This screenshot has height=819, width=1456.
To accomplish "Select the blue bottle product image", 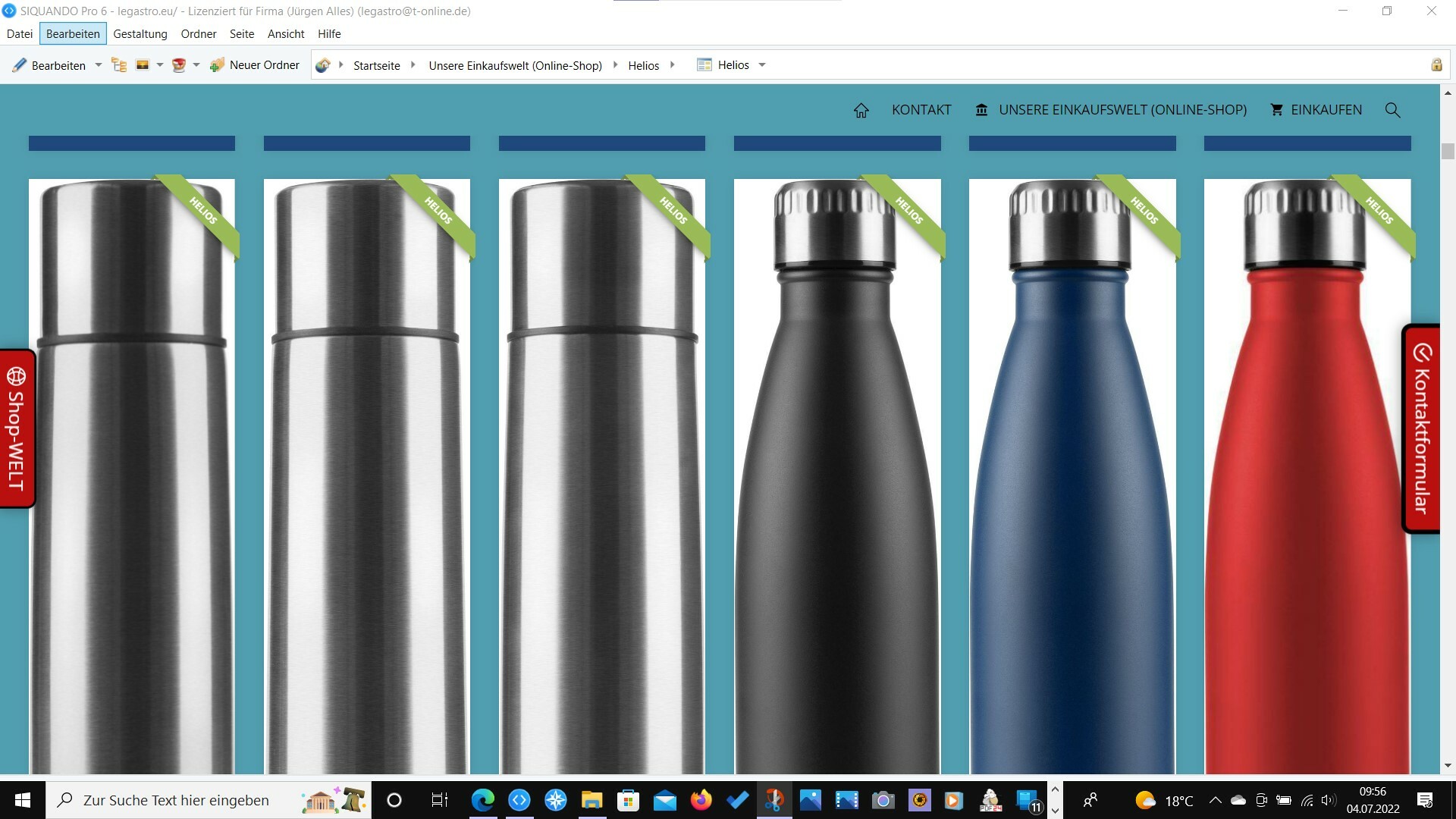I will point(1072,476).
